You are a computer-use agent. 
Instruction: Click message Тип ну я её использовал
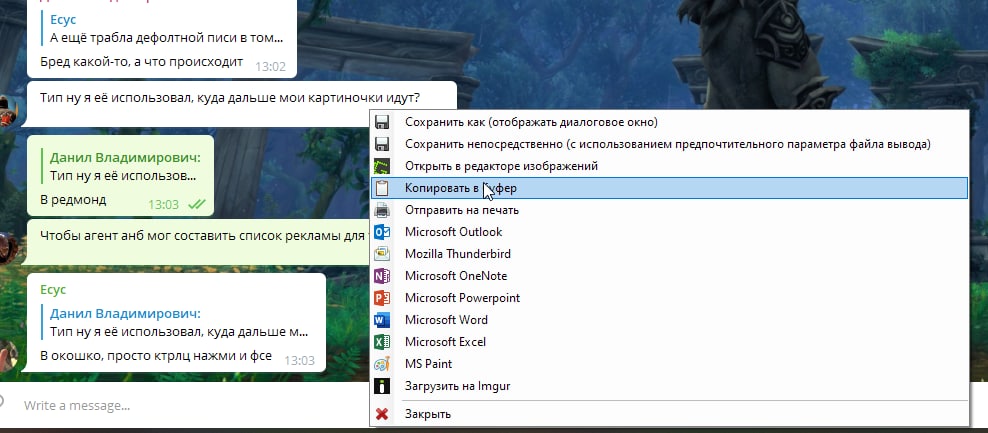coord(230,98)
